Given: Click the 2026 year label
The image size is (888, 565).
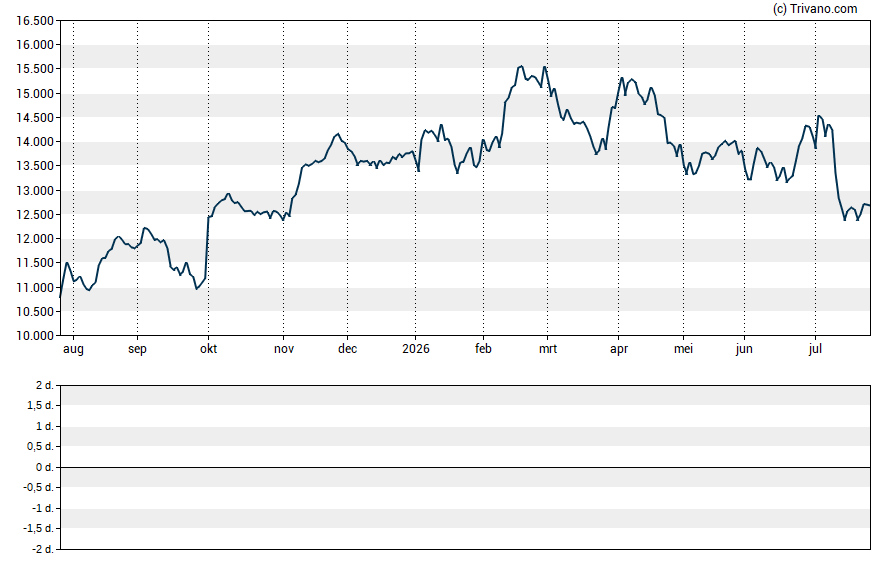Looking at the screenshot, I should pyautogui.click(x=416, y=349).
